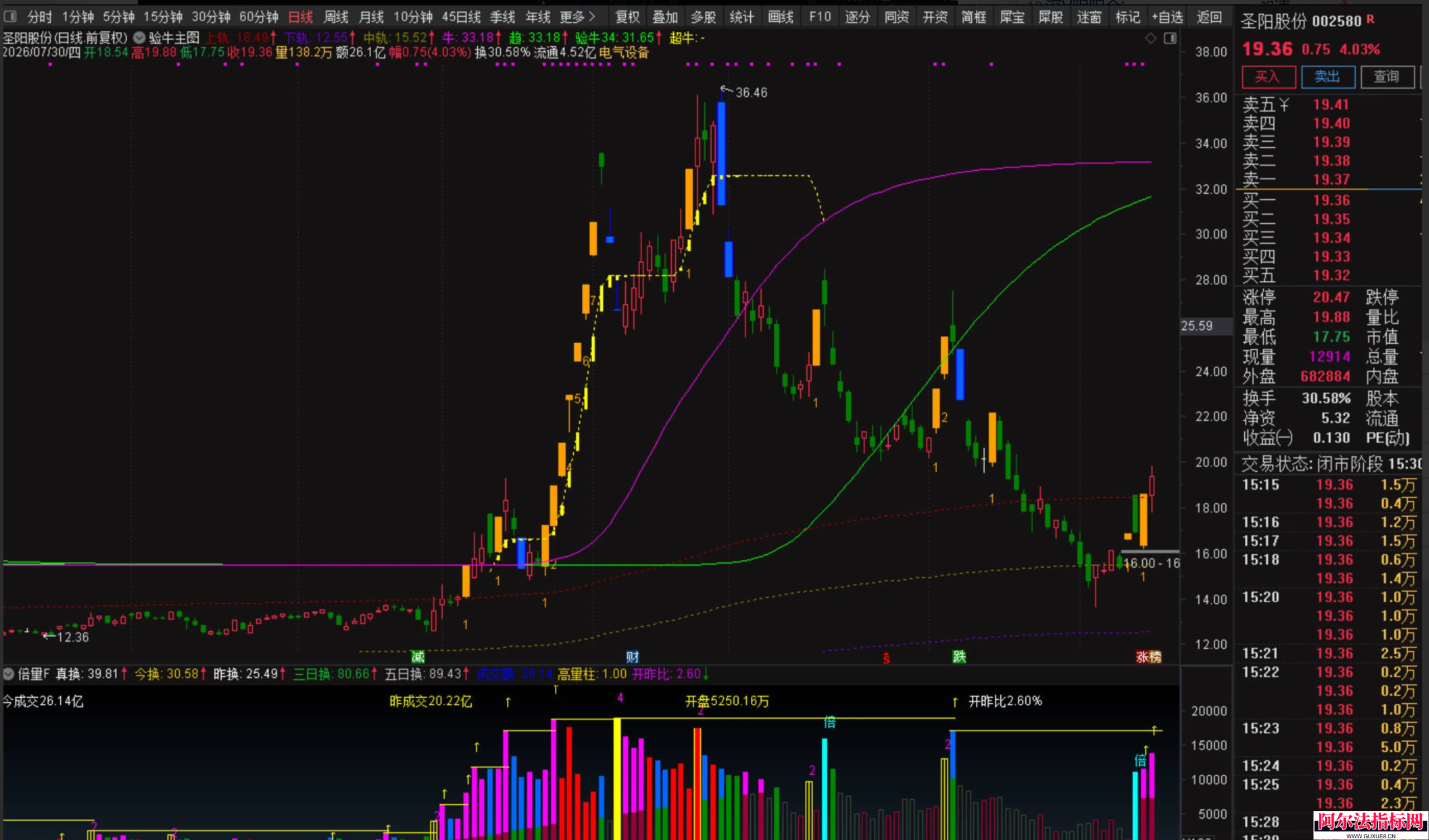Click the 买五 price 19.32
1429x840 pixels.
[1331, 275]
